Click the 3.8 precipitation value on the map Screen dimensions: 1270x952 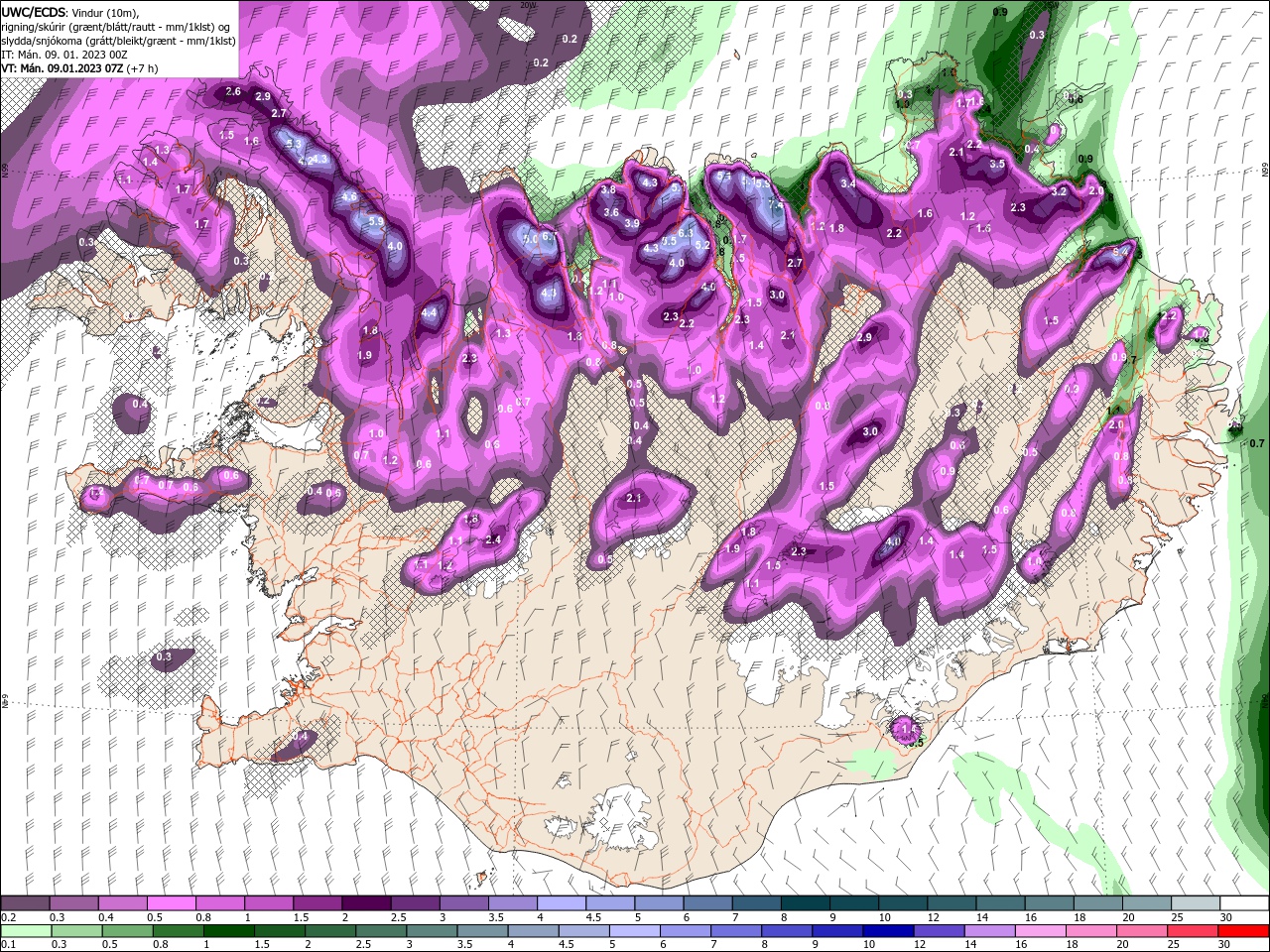pos(609,189)
